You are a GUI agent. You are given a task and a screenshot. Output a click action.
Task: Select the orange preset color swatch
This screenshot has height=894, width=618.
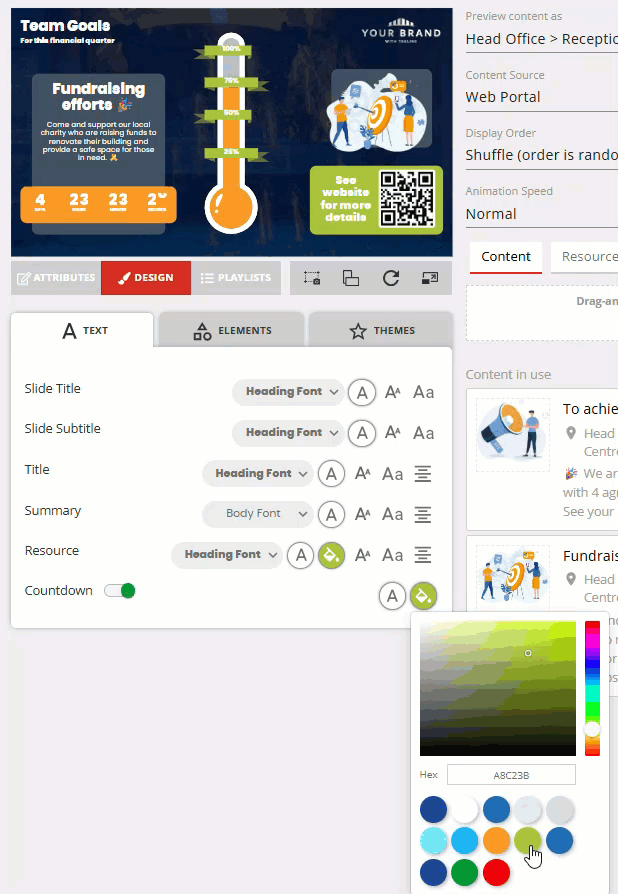click(496, 841)
